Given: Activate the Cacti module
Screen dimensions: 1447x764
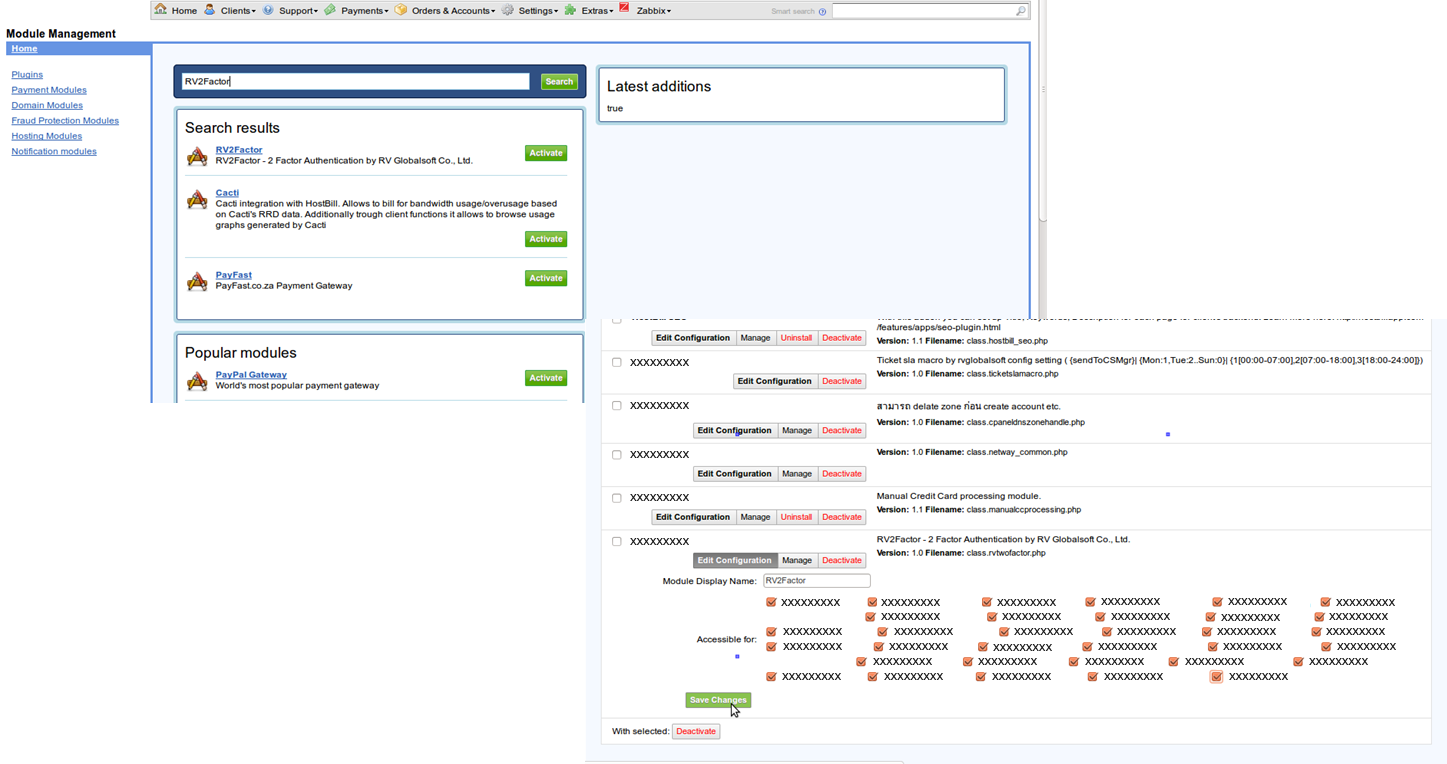Looking at the screenshot, I should point(546,239).
